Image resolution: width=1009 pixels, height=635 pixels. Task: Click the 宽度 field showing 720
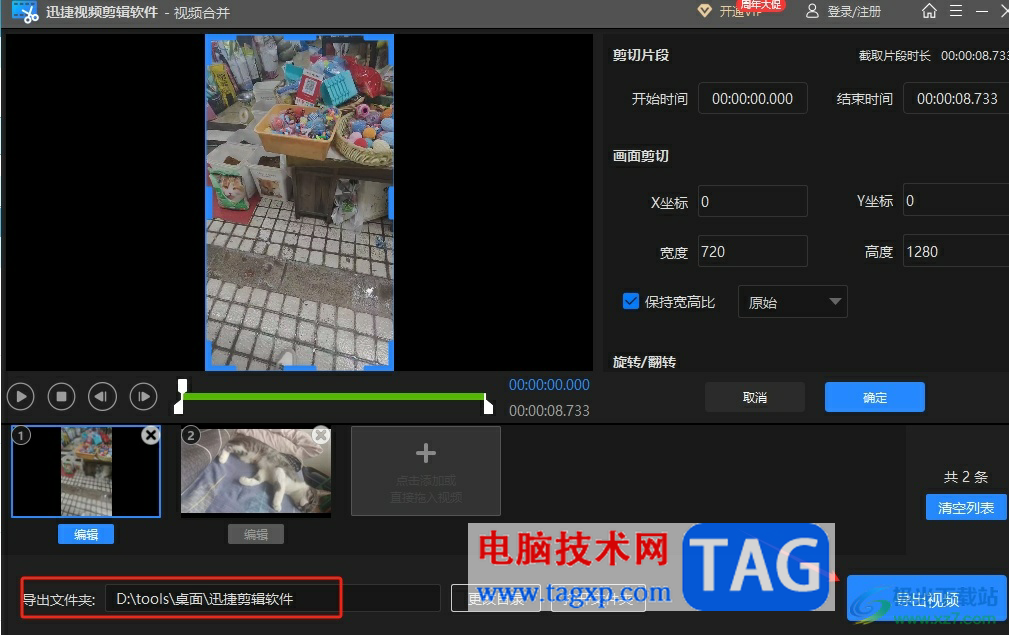pos(752,251)
